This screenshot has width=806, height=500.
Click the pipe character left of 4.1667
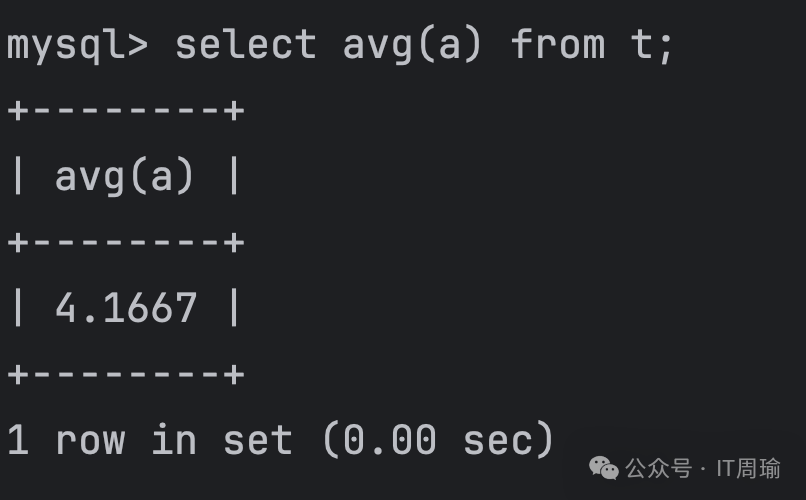point(18,308)
